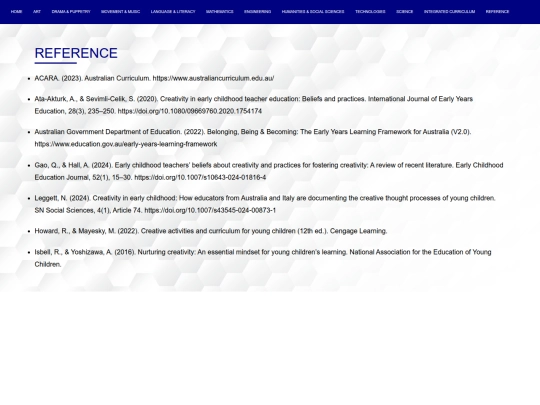This screenshot has height=405, width=540.
Task: Click the Howard & Mayesky citation
Action: click(x=211, y=231)
